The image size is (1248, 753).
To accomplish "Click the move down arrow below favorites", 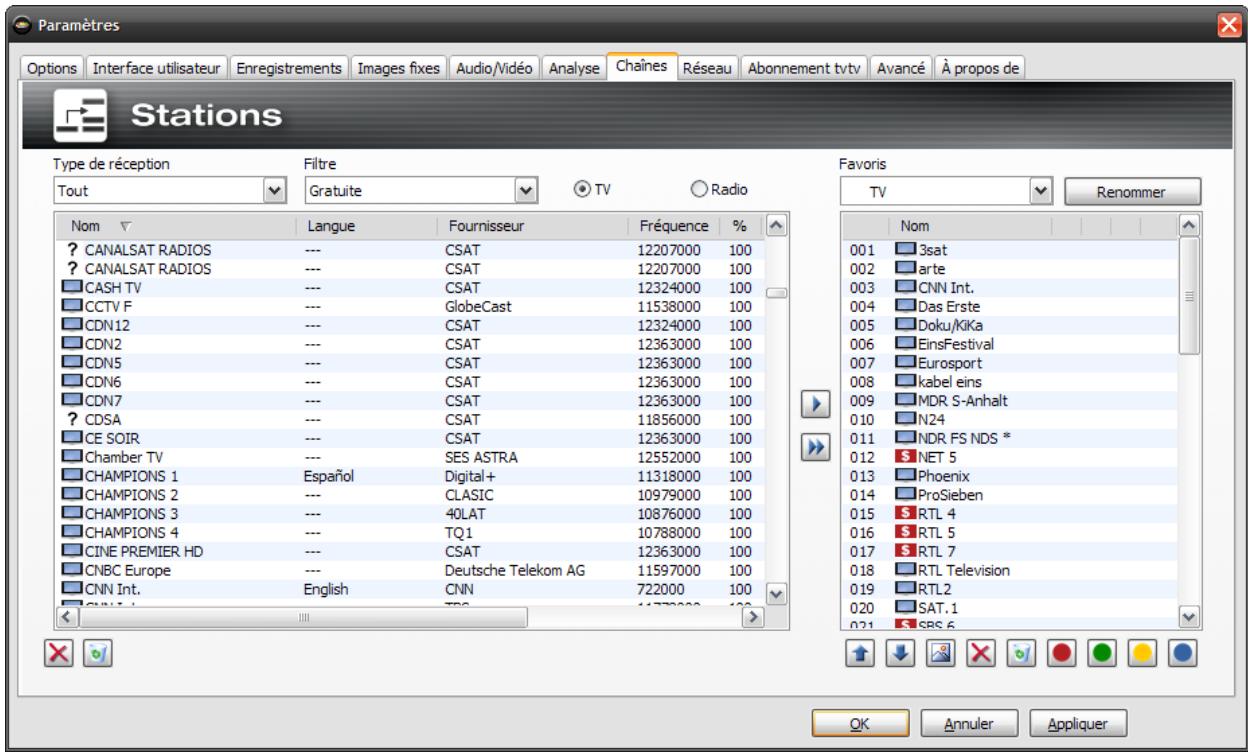I will tap(900, 653).
